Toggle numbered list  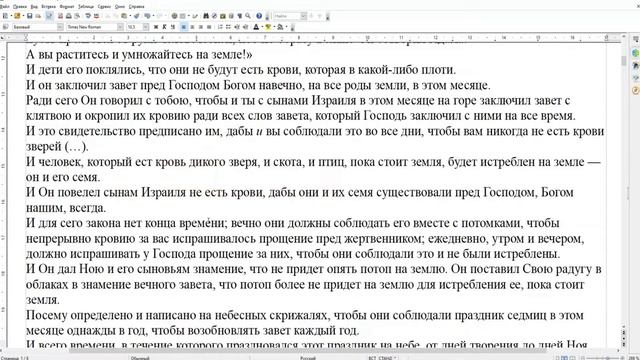[220, 27]
